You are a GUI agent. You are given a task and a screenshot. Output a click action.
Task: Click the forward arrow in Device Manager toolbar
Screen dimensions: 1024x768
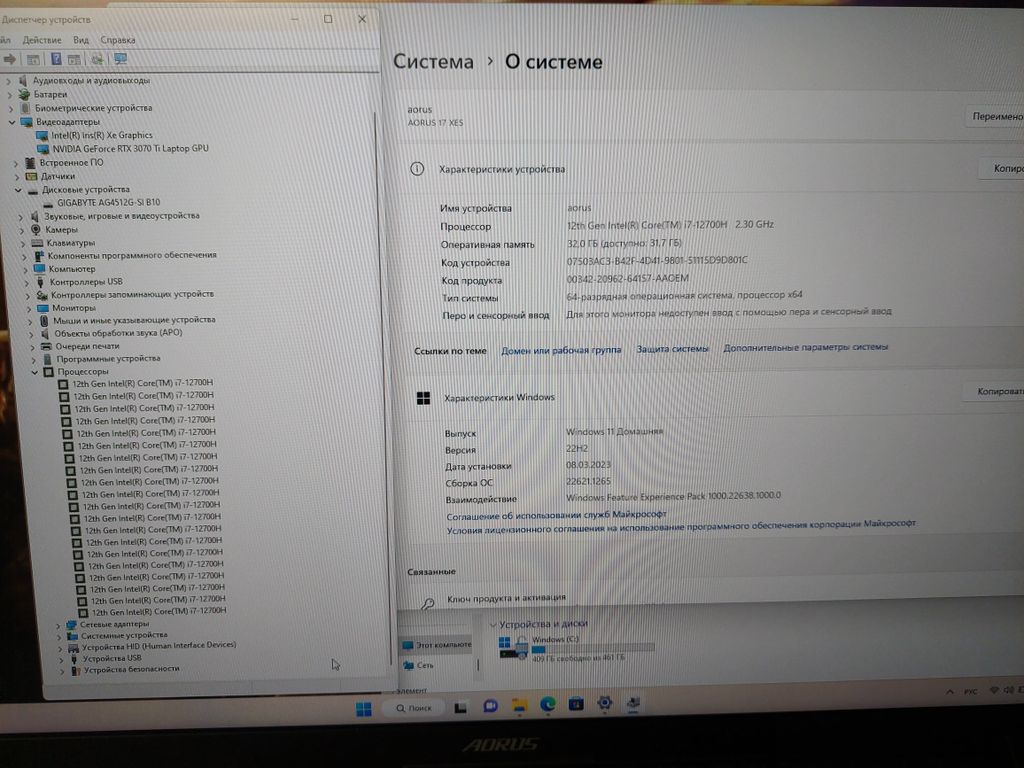pos(10,59)
